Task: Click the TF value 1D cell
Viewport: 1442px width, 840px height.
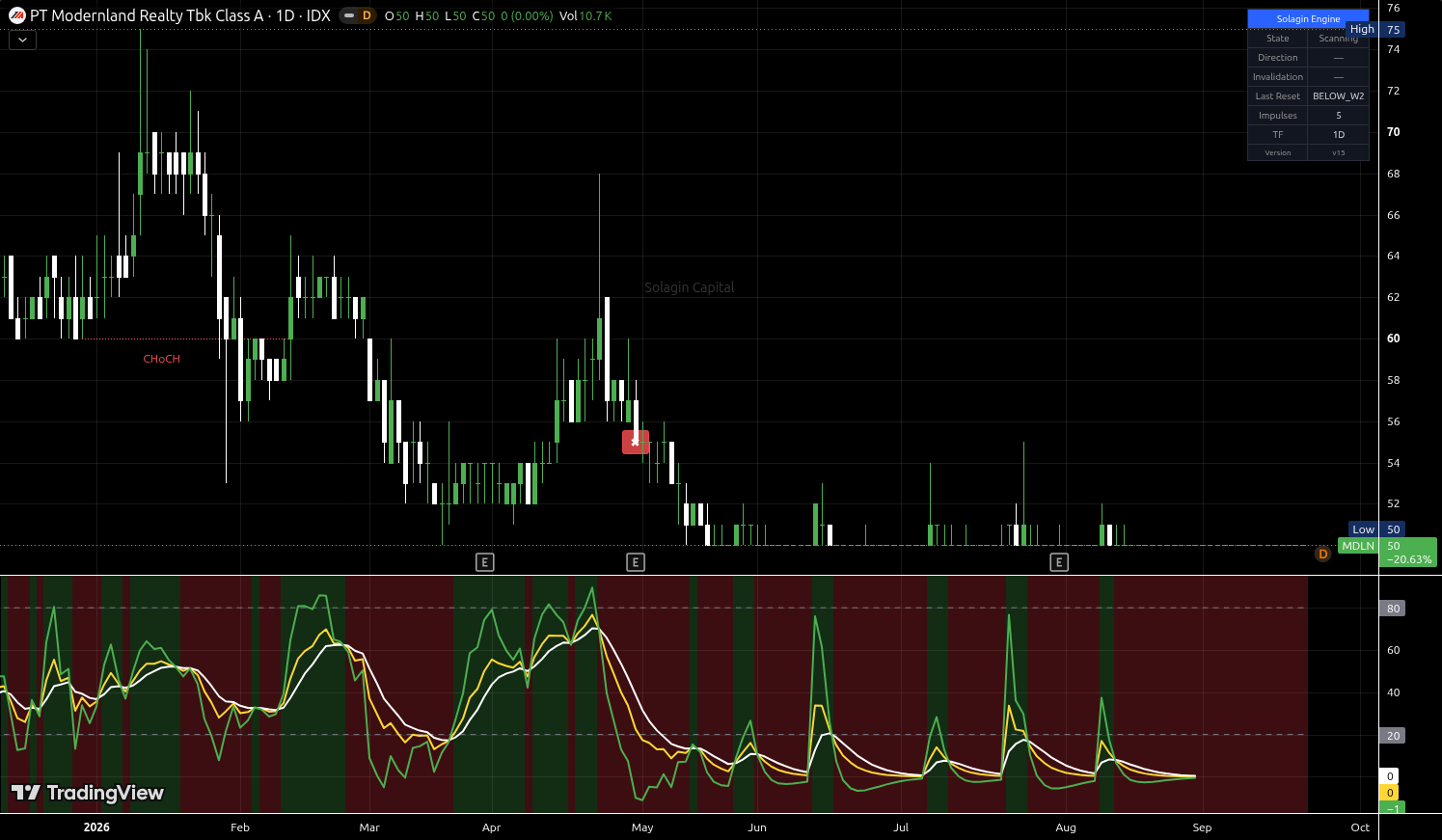Action: click(x=1338, y=135)
